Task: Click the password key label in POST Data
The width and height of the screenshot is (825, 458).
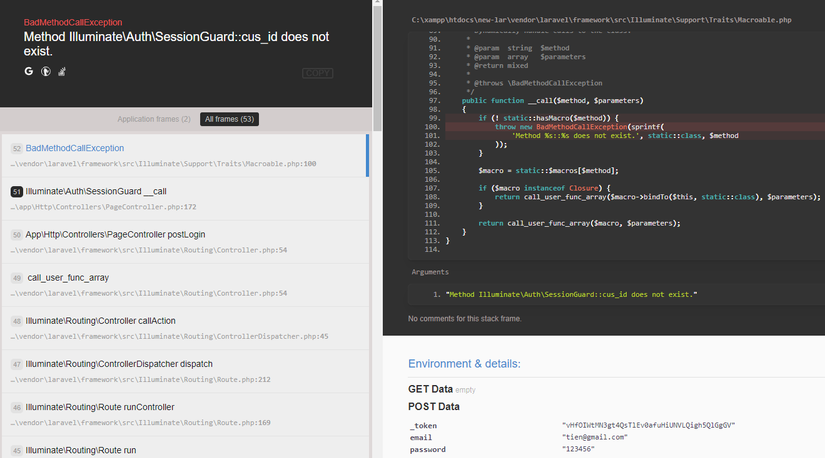Action: [x=428, y=450]
